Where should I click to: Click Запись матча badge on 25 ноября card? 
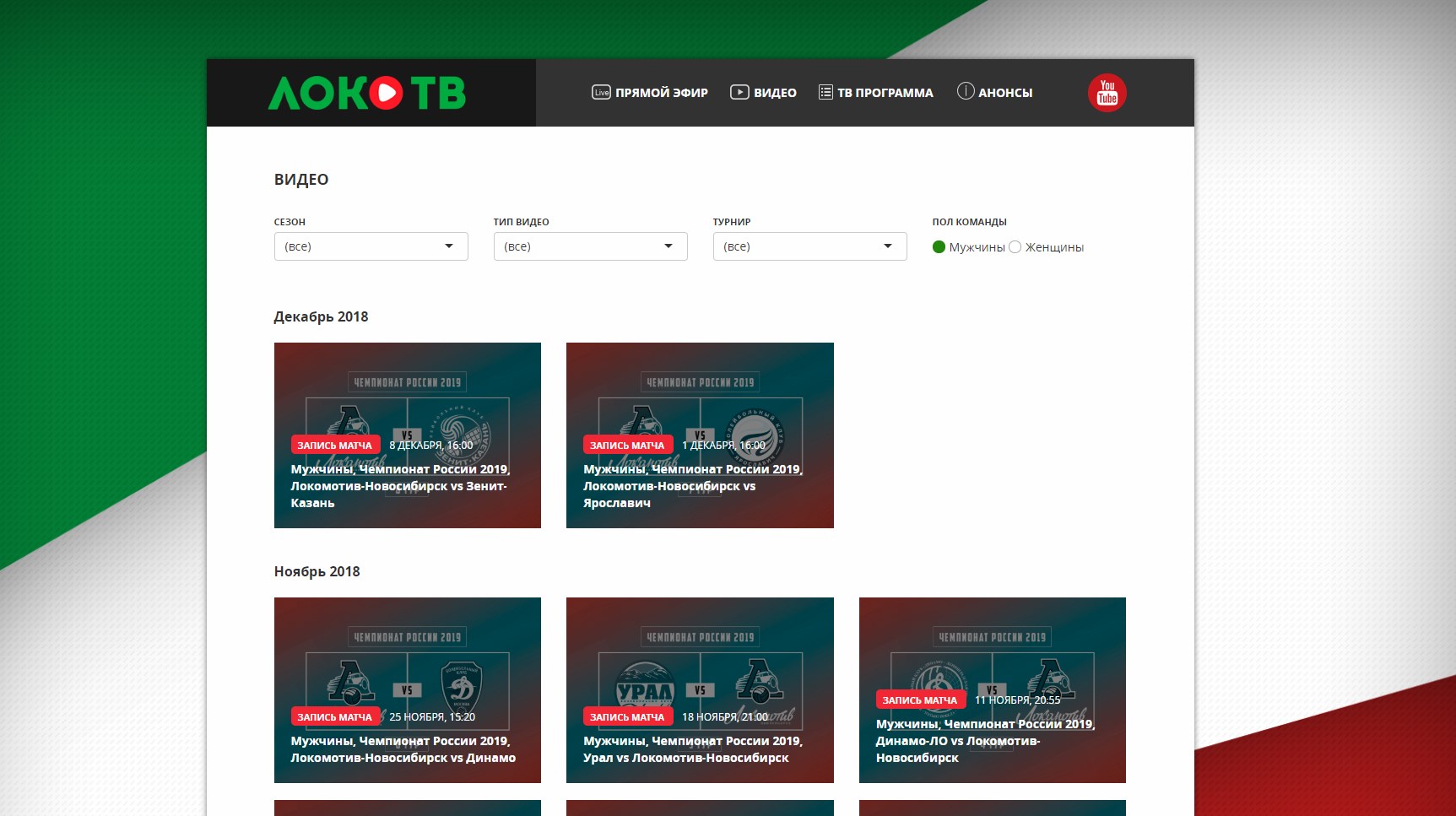pos(335,716)
